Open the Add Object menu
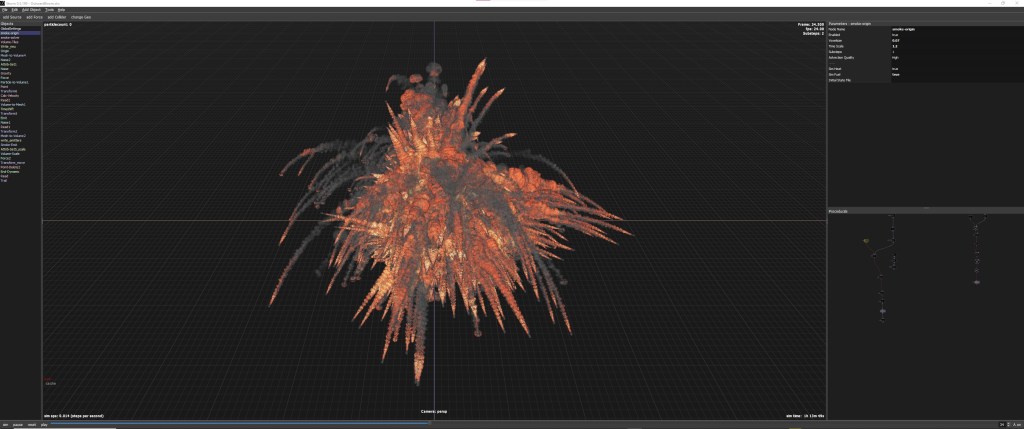1024x429 pixels. (x=33, y=10)
